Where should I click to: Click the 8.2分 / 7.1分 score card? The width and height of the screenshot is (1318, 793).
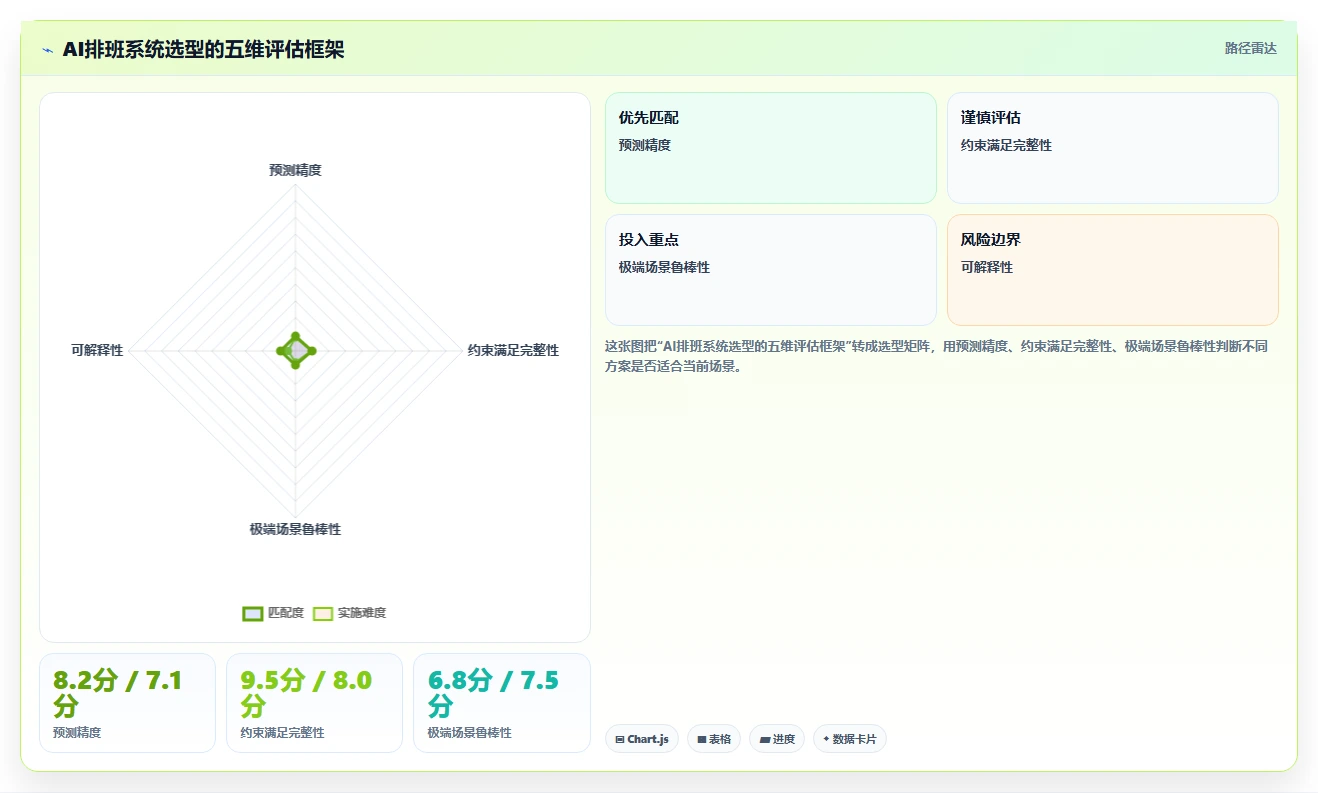click(x=127, y=703)
